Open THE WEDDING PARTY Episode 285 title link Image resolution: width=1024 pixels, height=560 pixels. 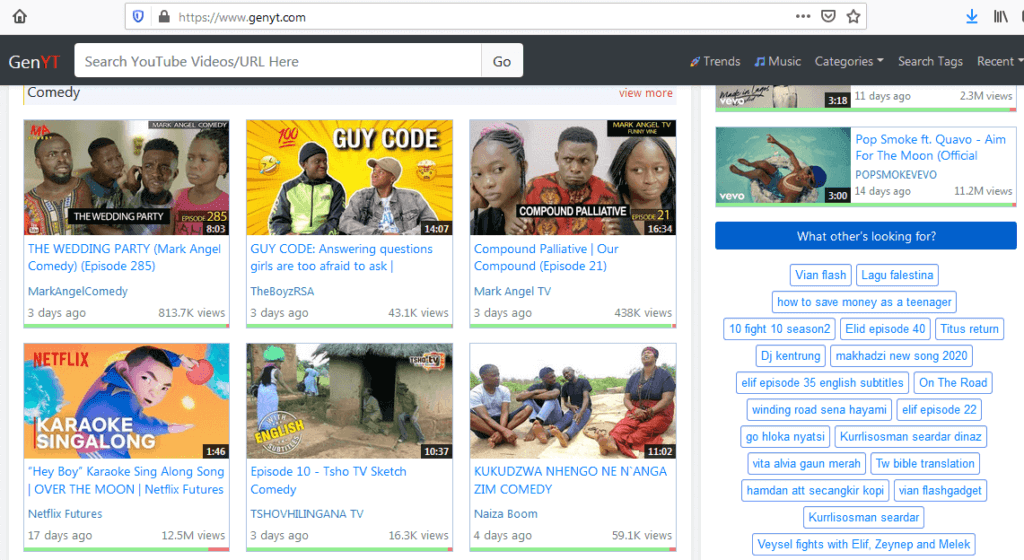[x=124, y=257]
